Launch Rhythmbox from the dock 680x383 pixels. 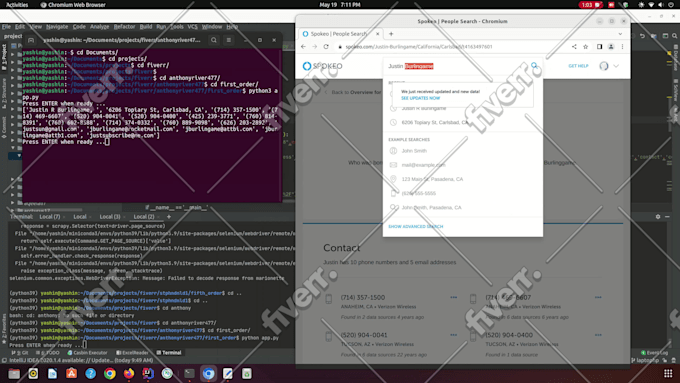tap(33, 373)
